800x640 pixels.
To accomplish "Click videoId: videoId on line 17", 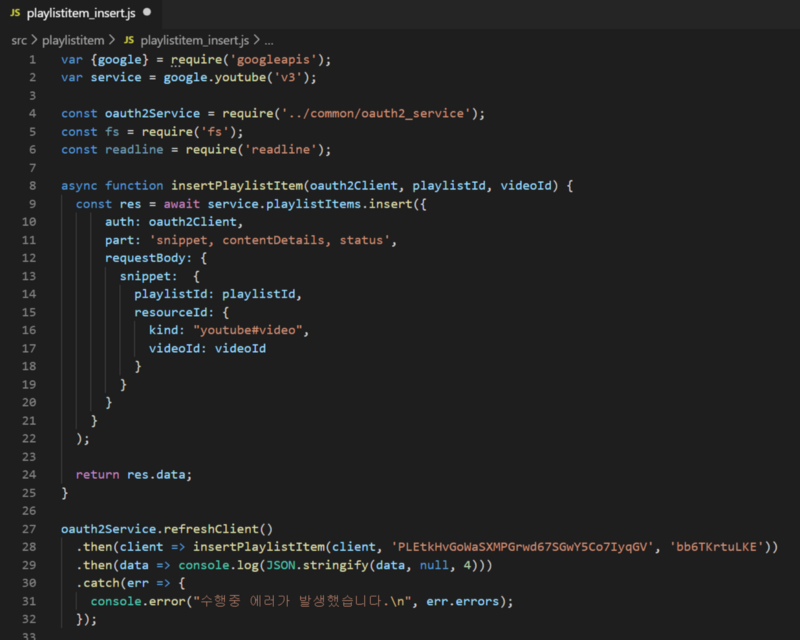I will point(207,349).
